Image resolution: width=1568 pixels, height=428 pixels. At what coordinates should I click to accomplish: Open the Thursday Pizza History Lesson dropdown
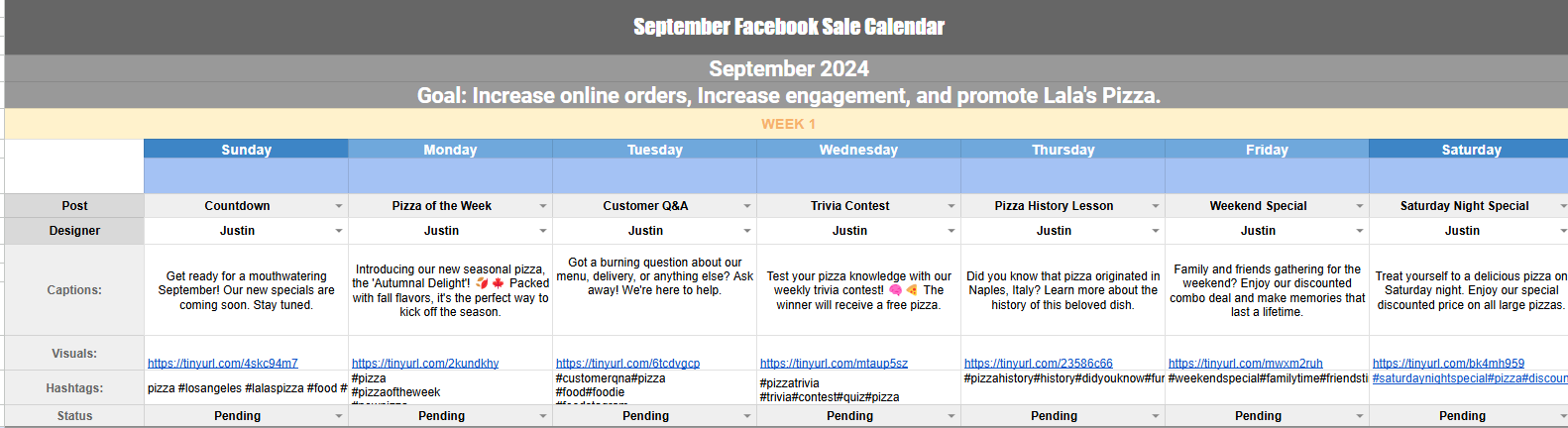click(x=1156, y=206)
